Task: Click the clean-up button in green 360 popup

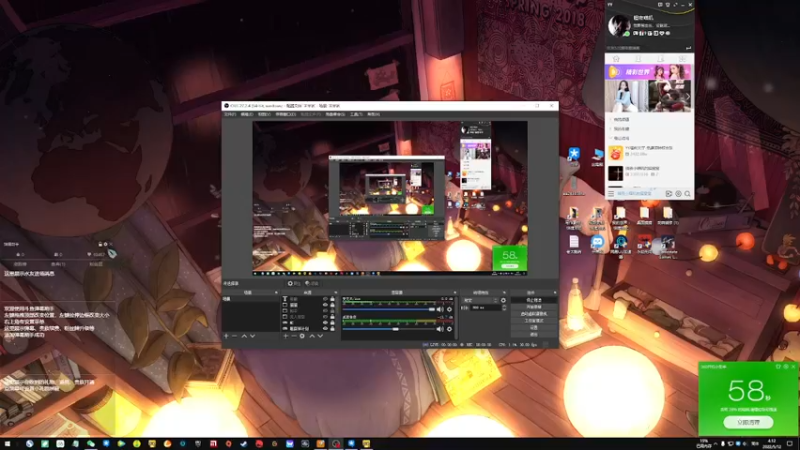Action: [748, 422]
